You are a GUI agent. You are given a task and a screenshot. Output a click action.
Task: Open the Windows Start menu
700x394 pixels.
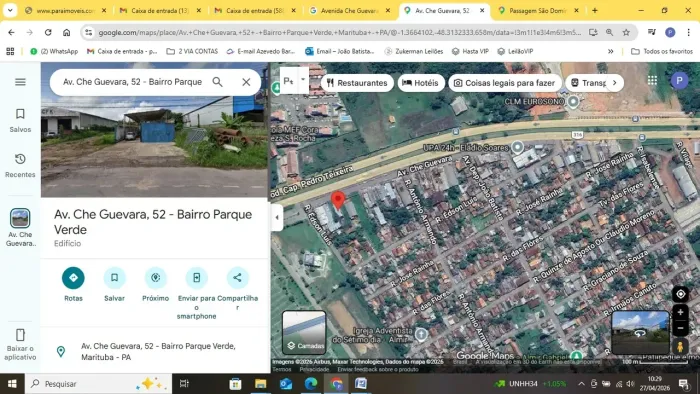[12, 384]
